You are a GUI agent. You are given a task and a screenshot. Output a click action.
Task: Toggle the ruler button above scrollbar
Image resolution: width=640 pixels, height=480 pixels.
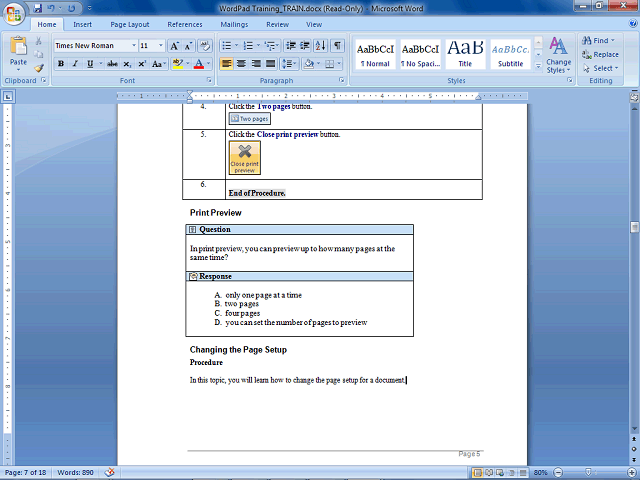tap(634, 97)
